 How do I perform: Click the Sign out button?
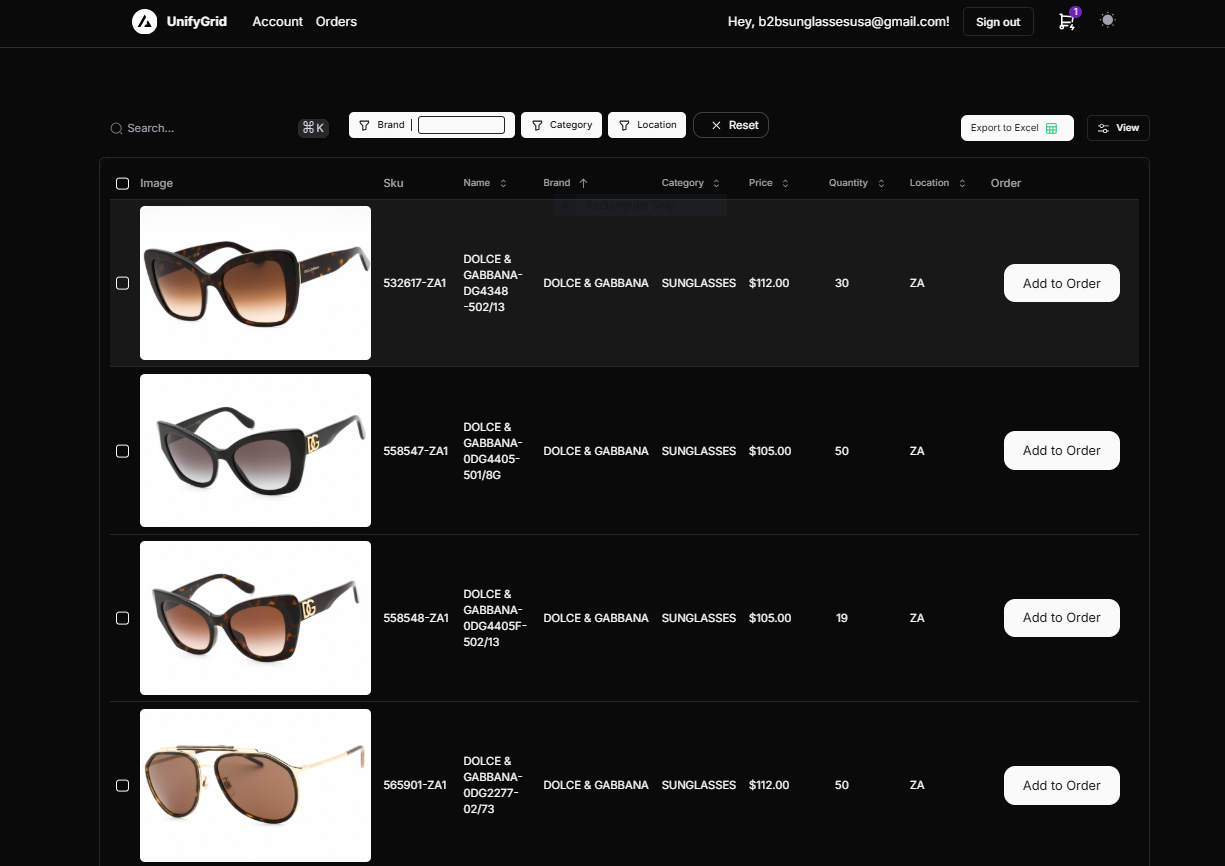pyautogui.click(x=998, y=22)
